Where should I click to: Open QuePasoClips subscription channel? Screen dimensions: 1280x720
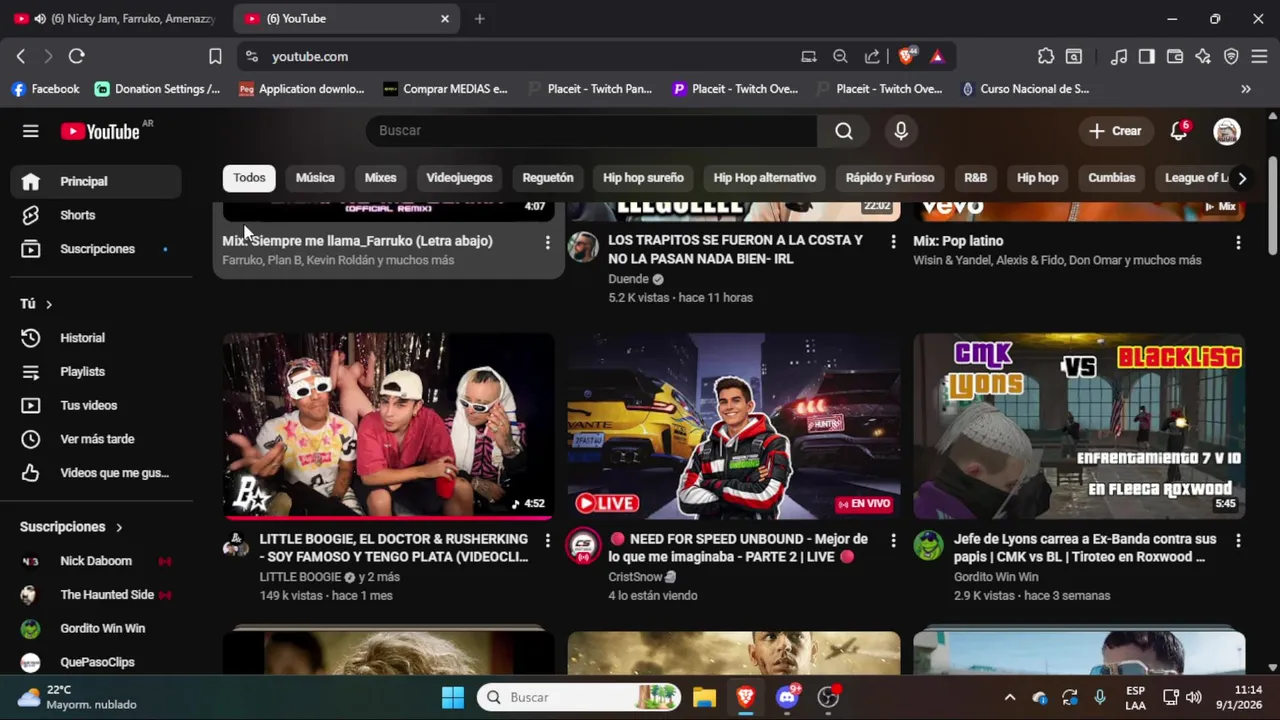(97, 662)
